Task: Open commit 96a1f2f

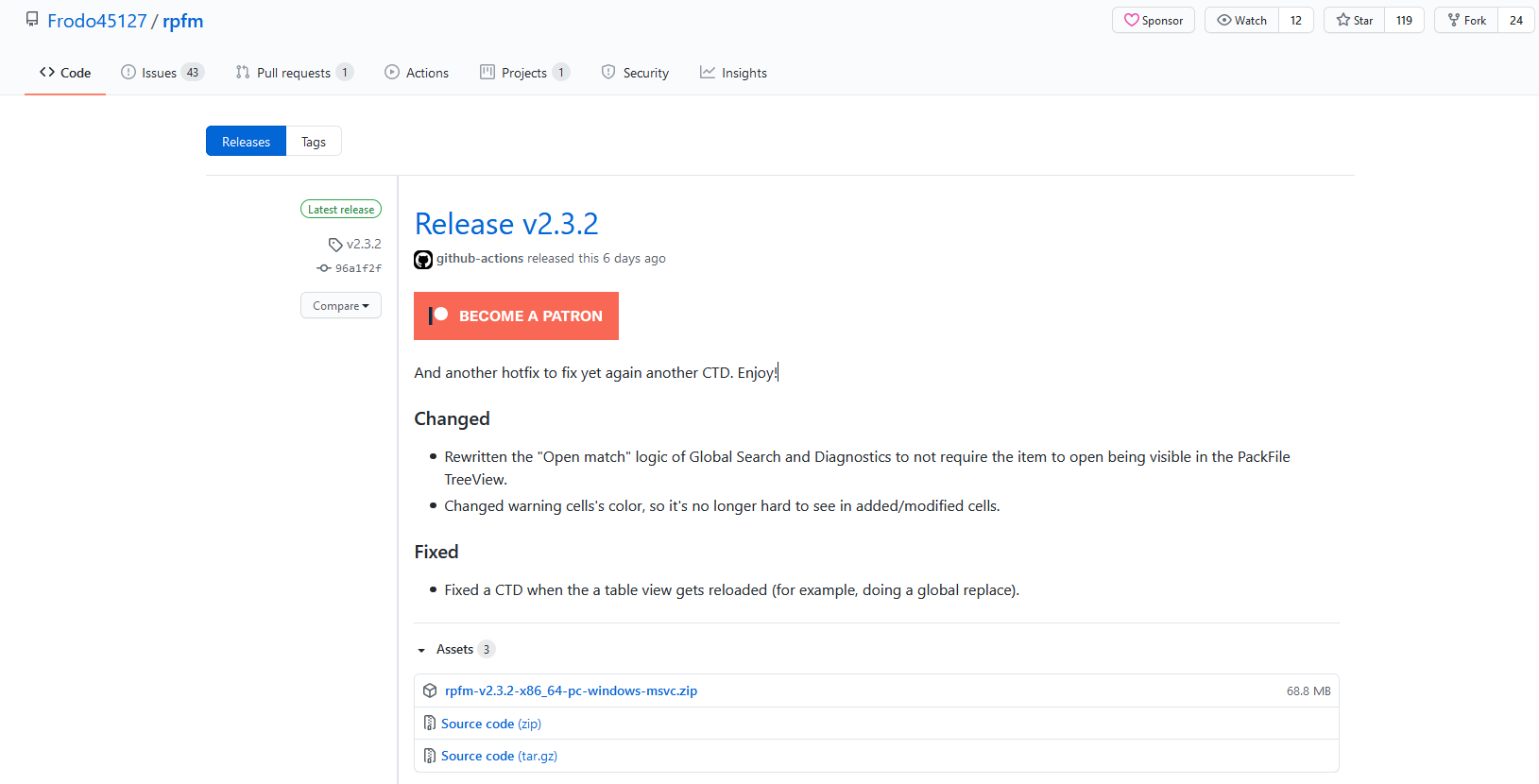Action: [350, 268]
